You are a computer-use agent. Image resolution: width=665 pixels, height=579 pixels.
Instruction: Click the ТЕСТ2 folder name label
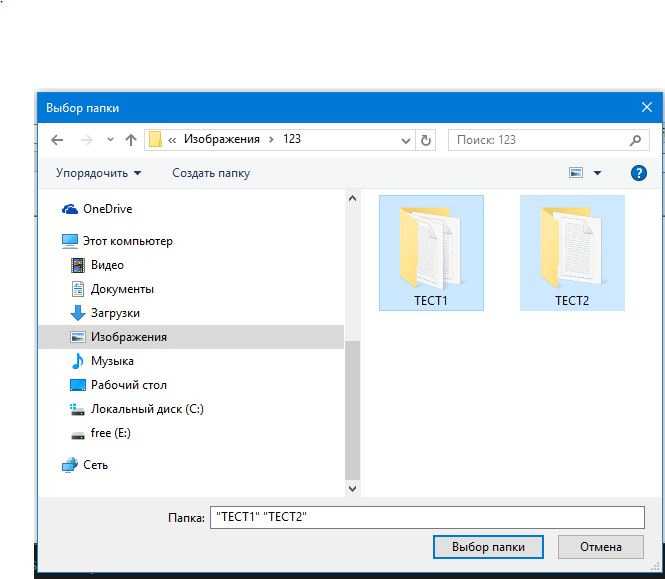[x=572, y=301]
